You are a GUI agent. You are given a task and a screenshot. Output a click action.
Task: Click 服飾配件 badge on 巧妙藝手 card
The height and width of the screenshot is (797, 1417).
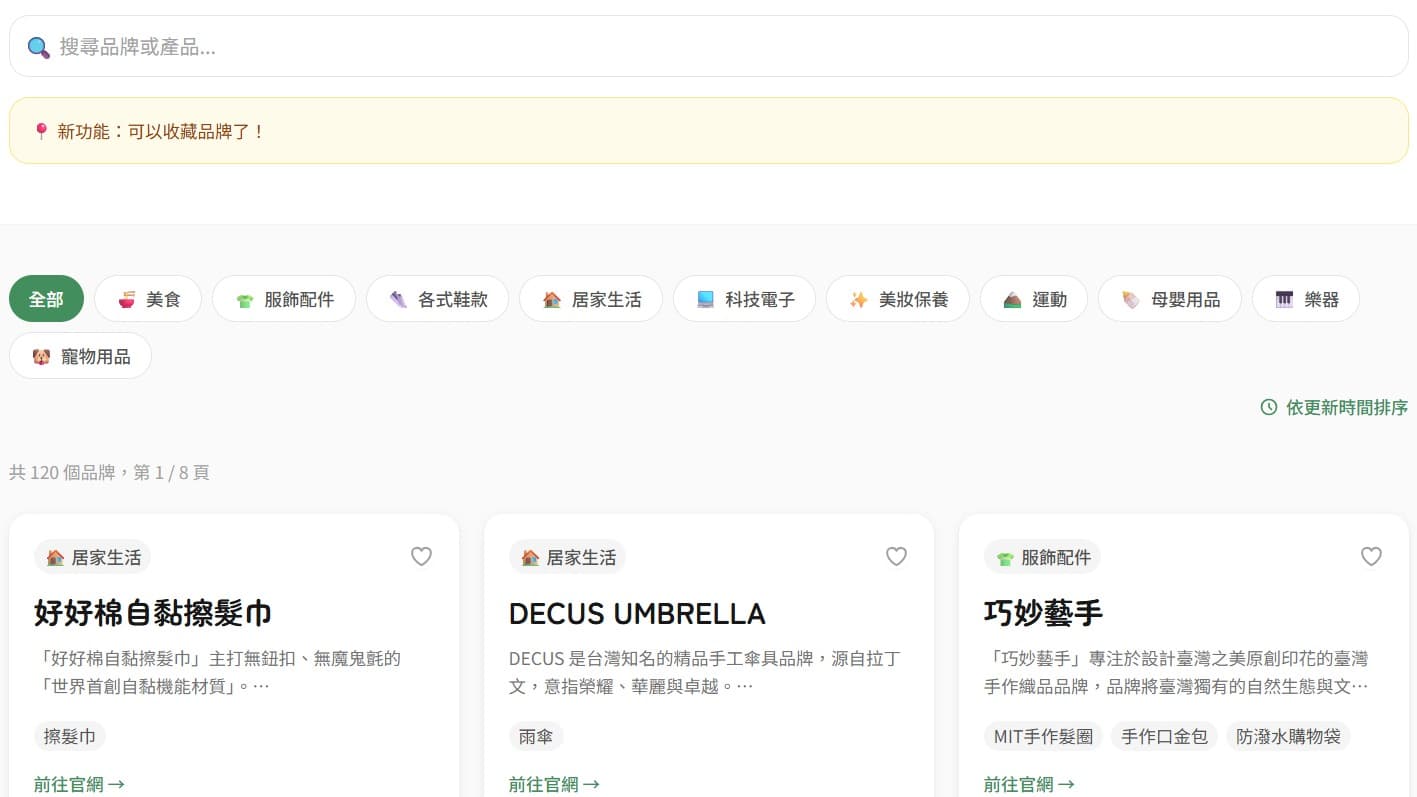pyautogui.click(x=1042, y=557)
